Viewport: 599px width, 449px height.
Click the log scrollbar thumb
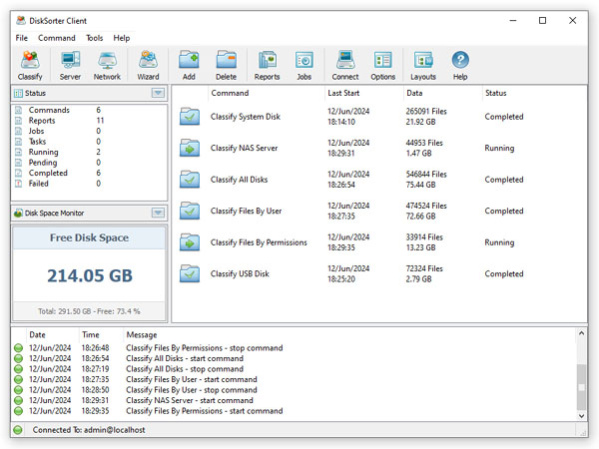coord(581,387)
